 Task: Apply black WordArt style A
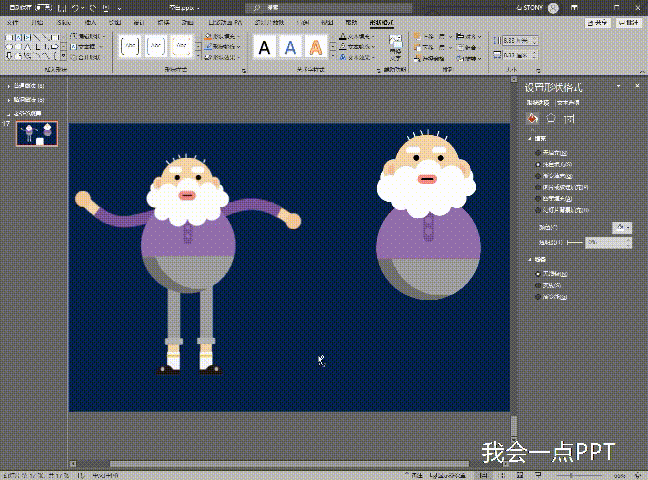264,48
